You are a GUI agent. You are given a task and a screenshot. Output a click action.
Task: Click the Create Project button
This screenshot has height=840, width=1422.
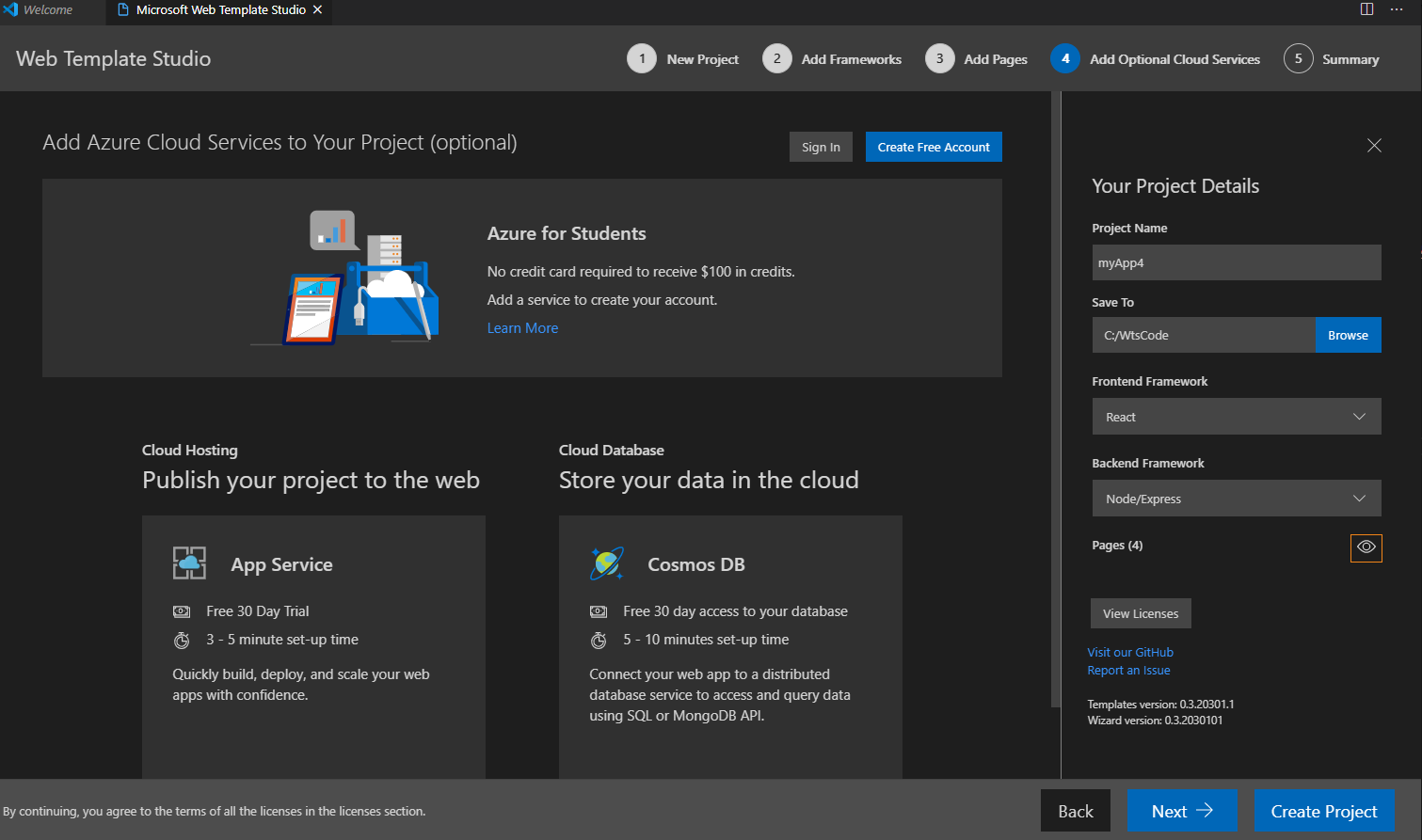pos(1324,811)
